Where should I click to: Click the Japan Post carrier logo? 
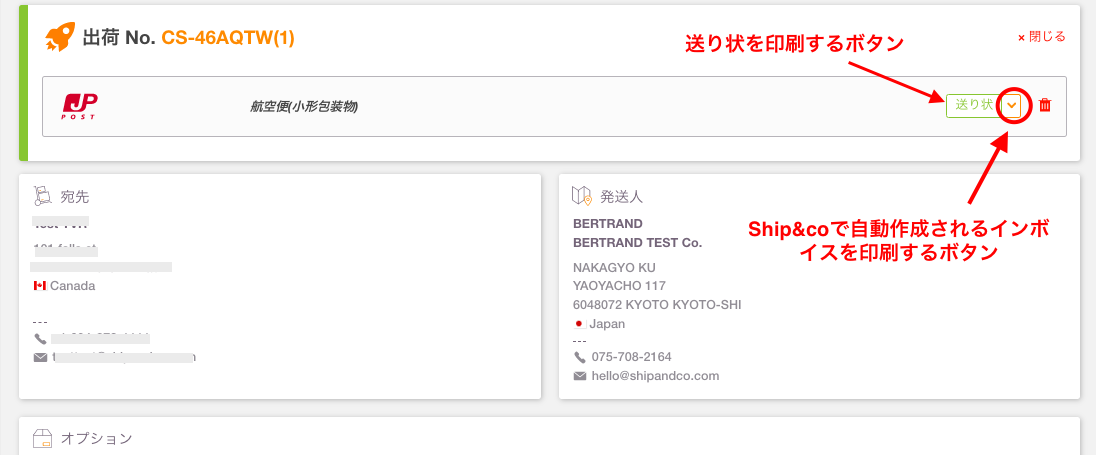[80, 106]
